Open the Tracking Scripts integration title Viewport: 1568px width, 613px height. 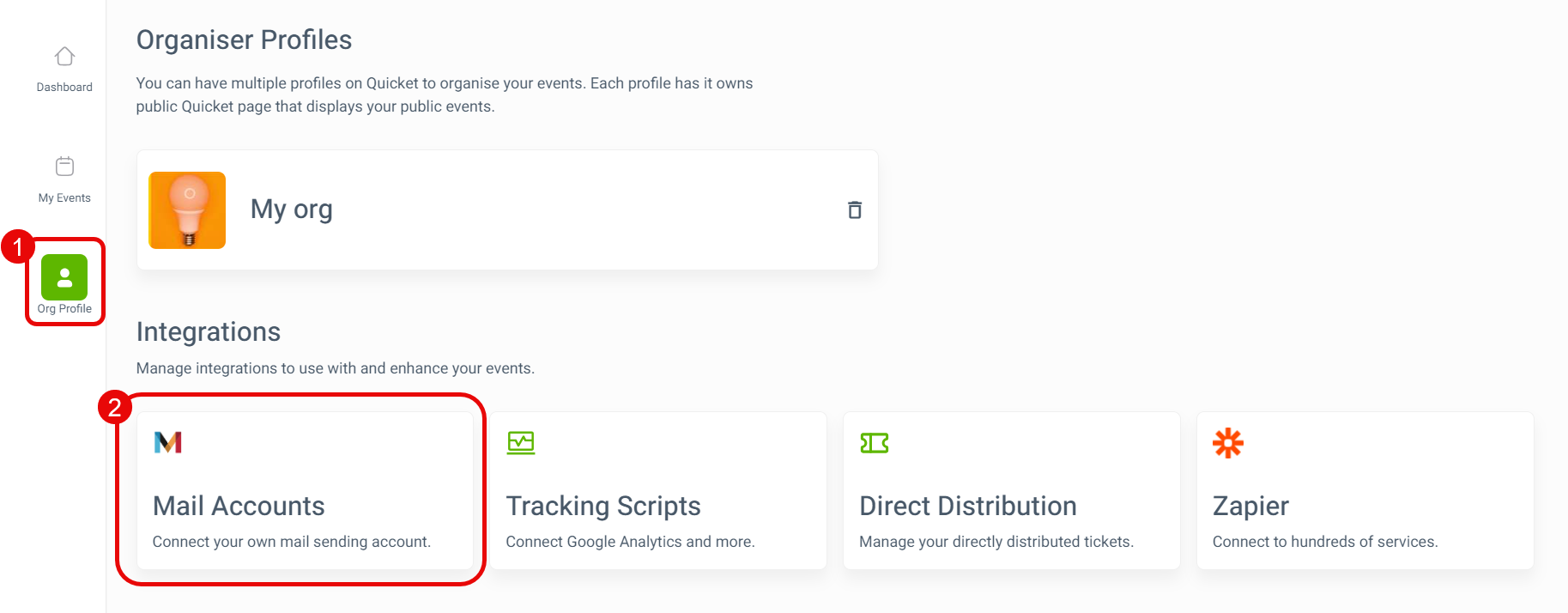tap(603, 506)
